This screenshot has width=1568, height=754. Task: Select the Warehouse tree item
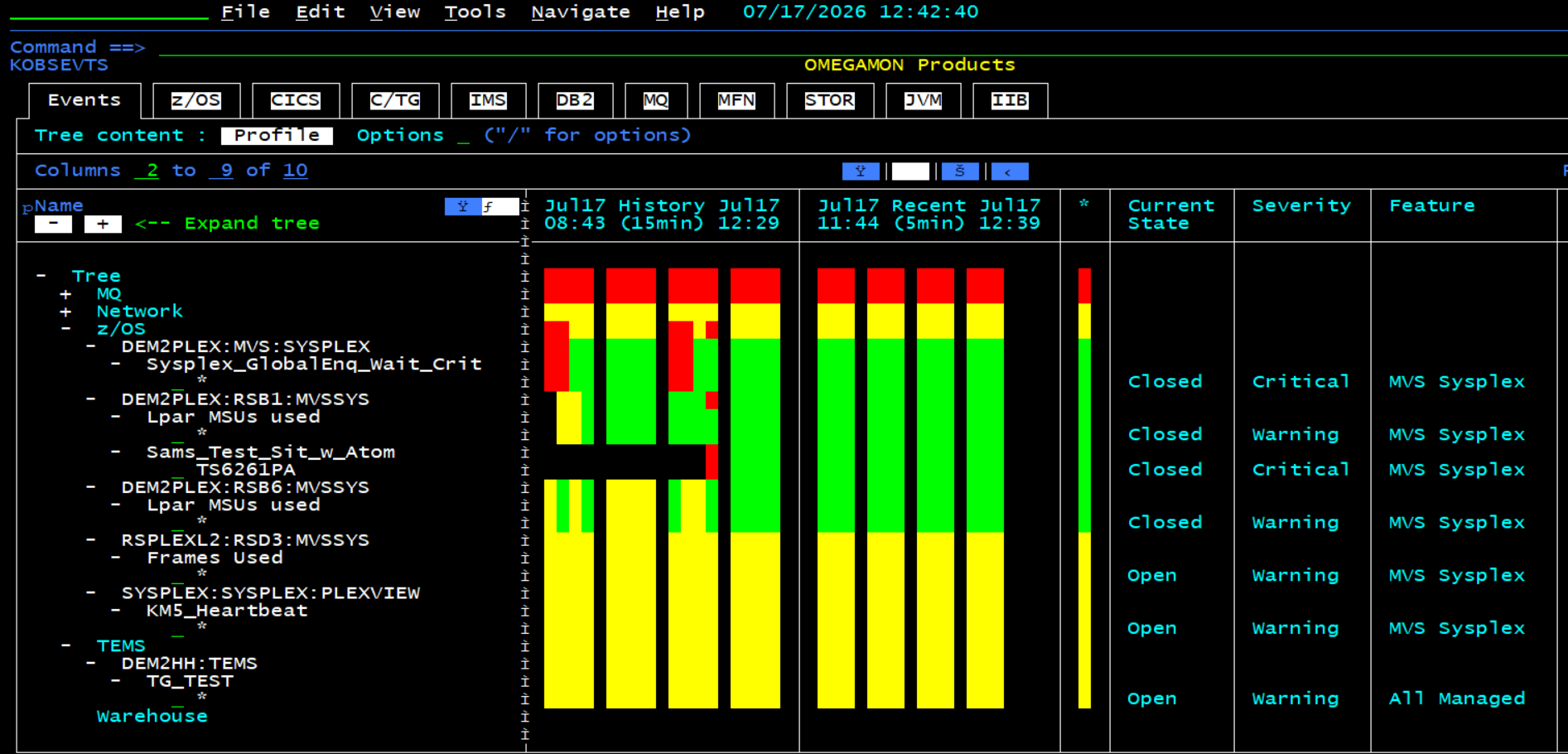click(x=152, y=717)
